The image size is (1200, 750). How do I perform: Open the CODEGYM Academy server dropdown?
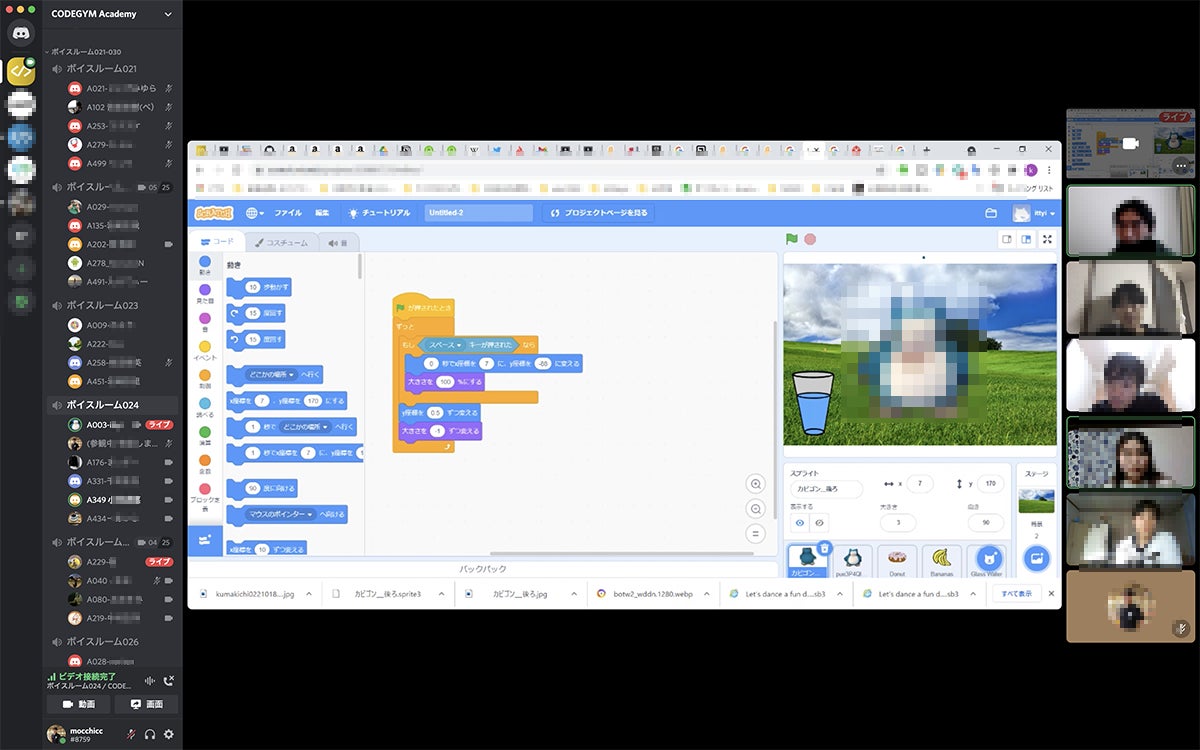tap(167, 14)
